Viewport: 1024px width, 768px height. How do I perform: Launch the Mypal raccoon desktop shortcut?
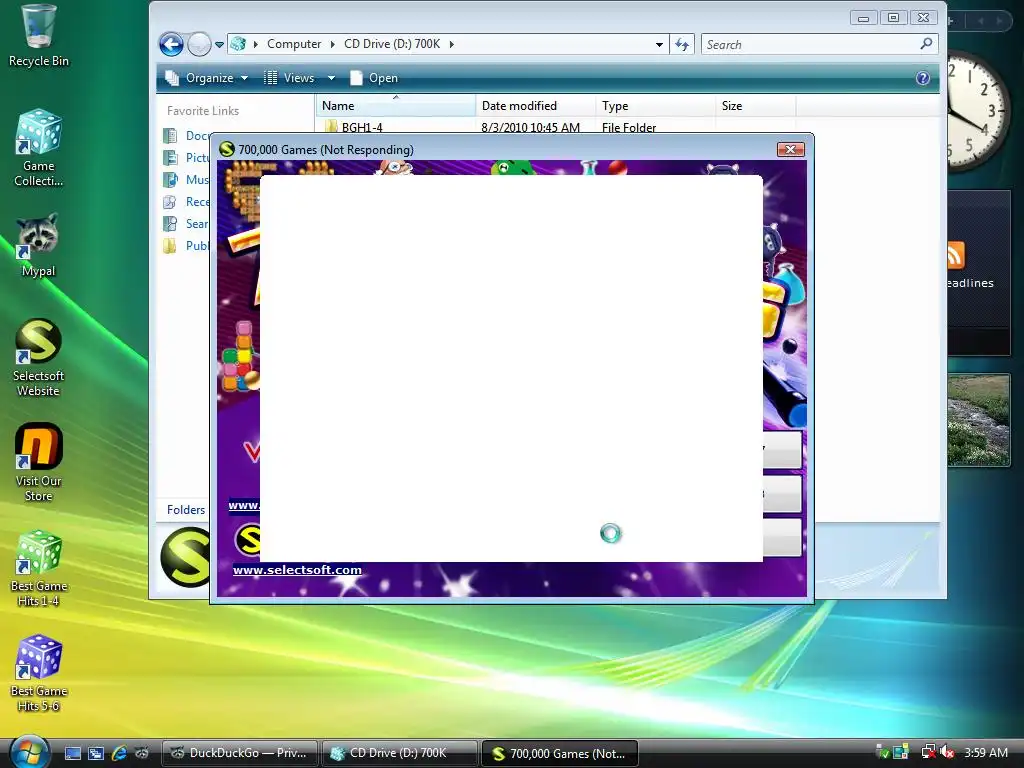(38, 245)
